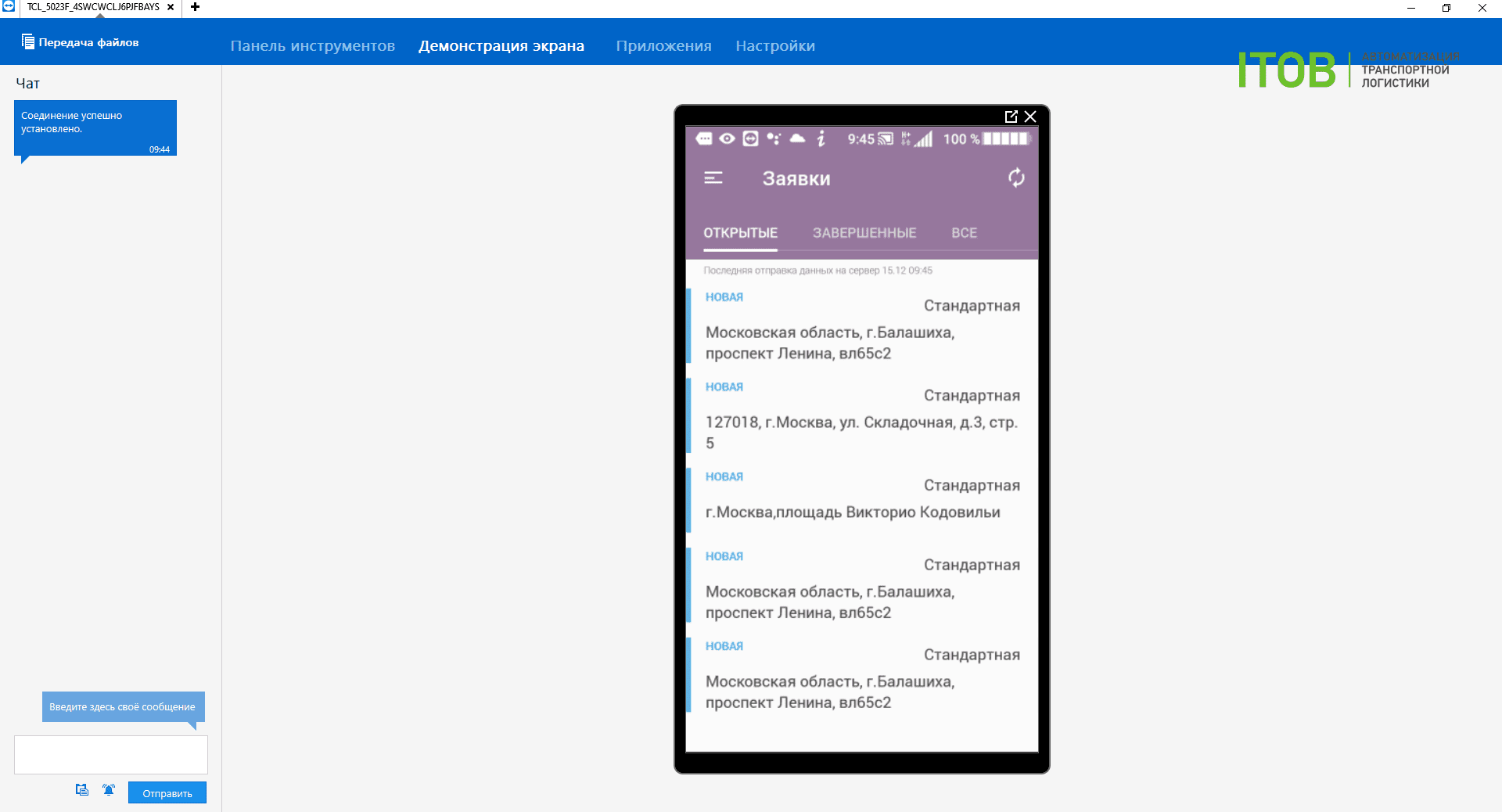Viewport: 1502px width, 812px height.
Task: Click the 'Последняя отправка данных' status line
Action: [x=817, y=271]
